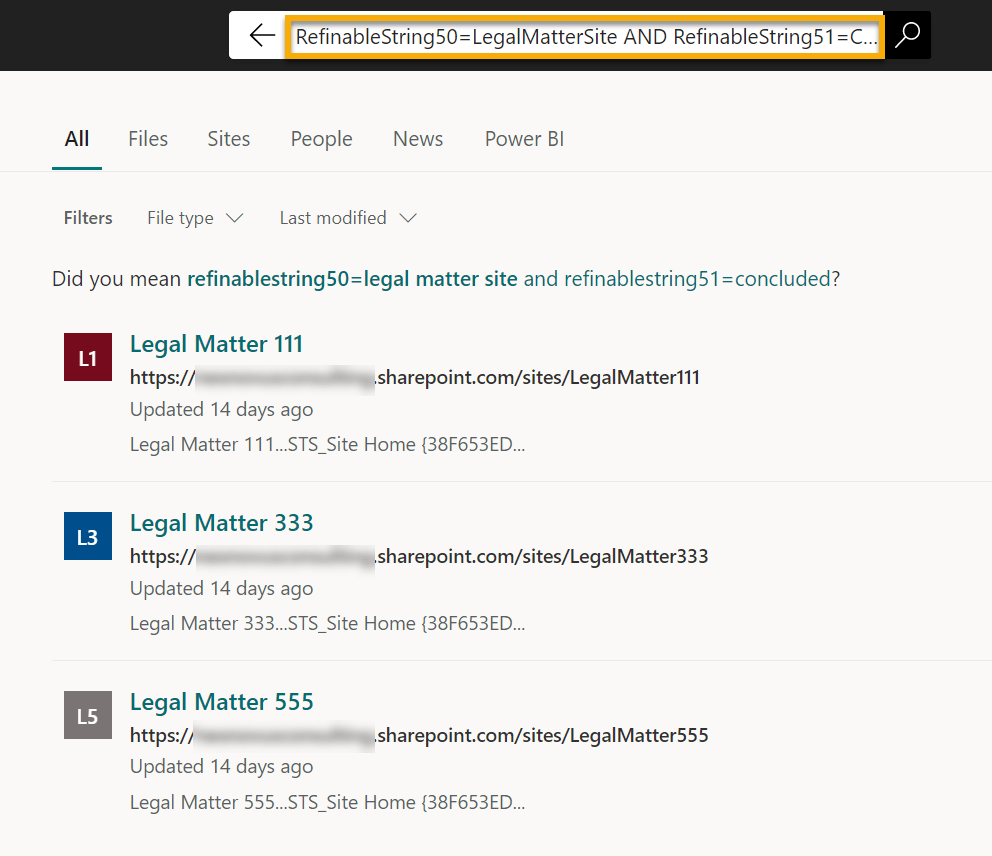Click the LegalMatter555 site URL
This screenshot has height=856, width=992.
coord(419,736)
